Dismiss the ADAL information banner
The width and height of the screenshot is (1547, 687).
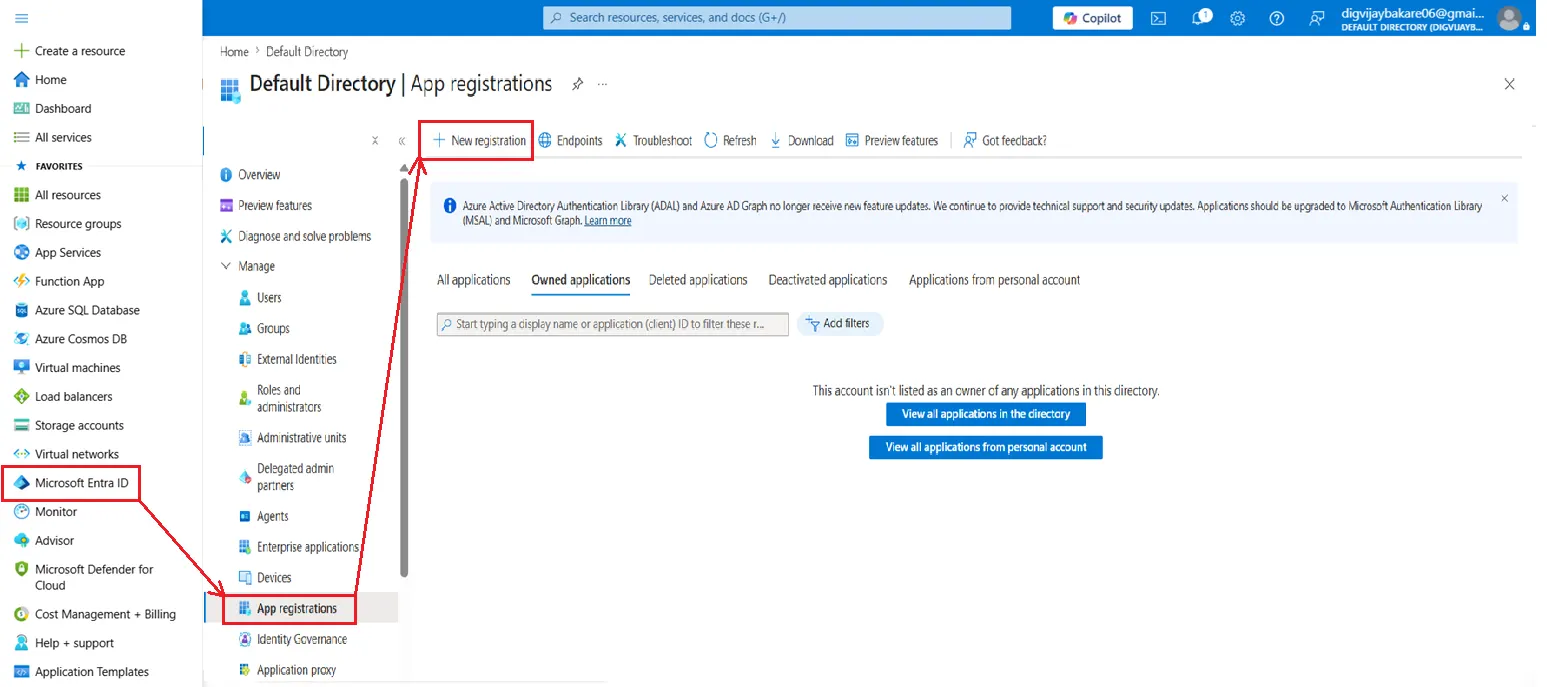[1505, 199]
